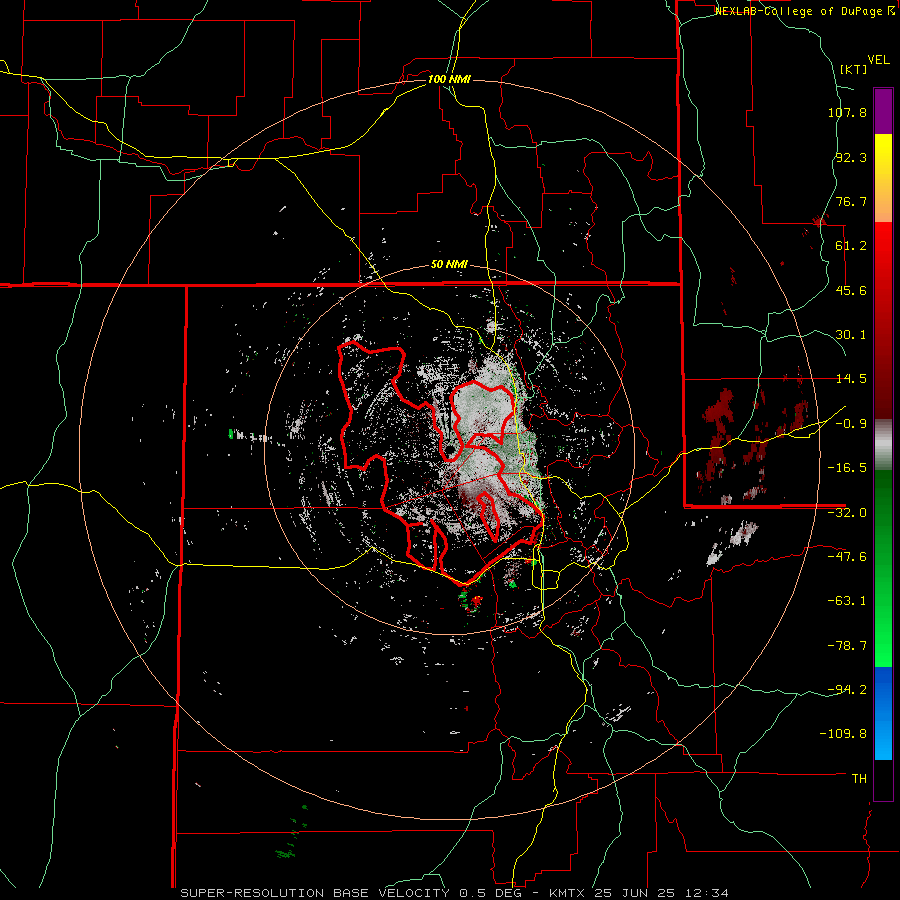Click the NEXLAB-College of DuPage label
Screen dimensions: 900x900
point(804,11)
